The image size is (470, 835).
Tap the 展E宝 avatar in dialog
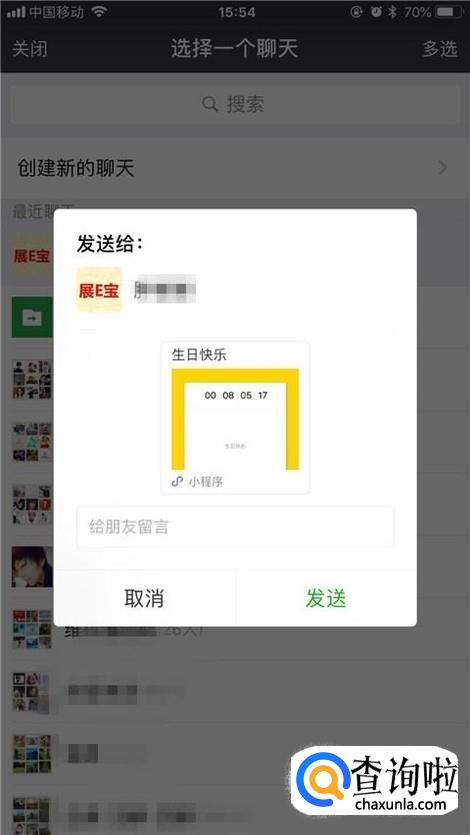(x=99, y=290)
